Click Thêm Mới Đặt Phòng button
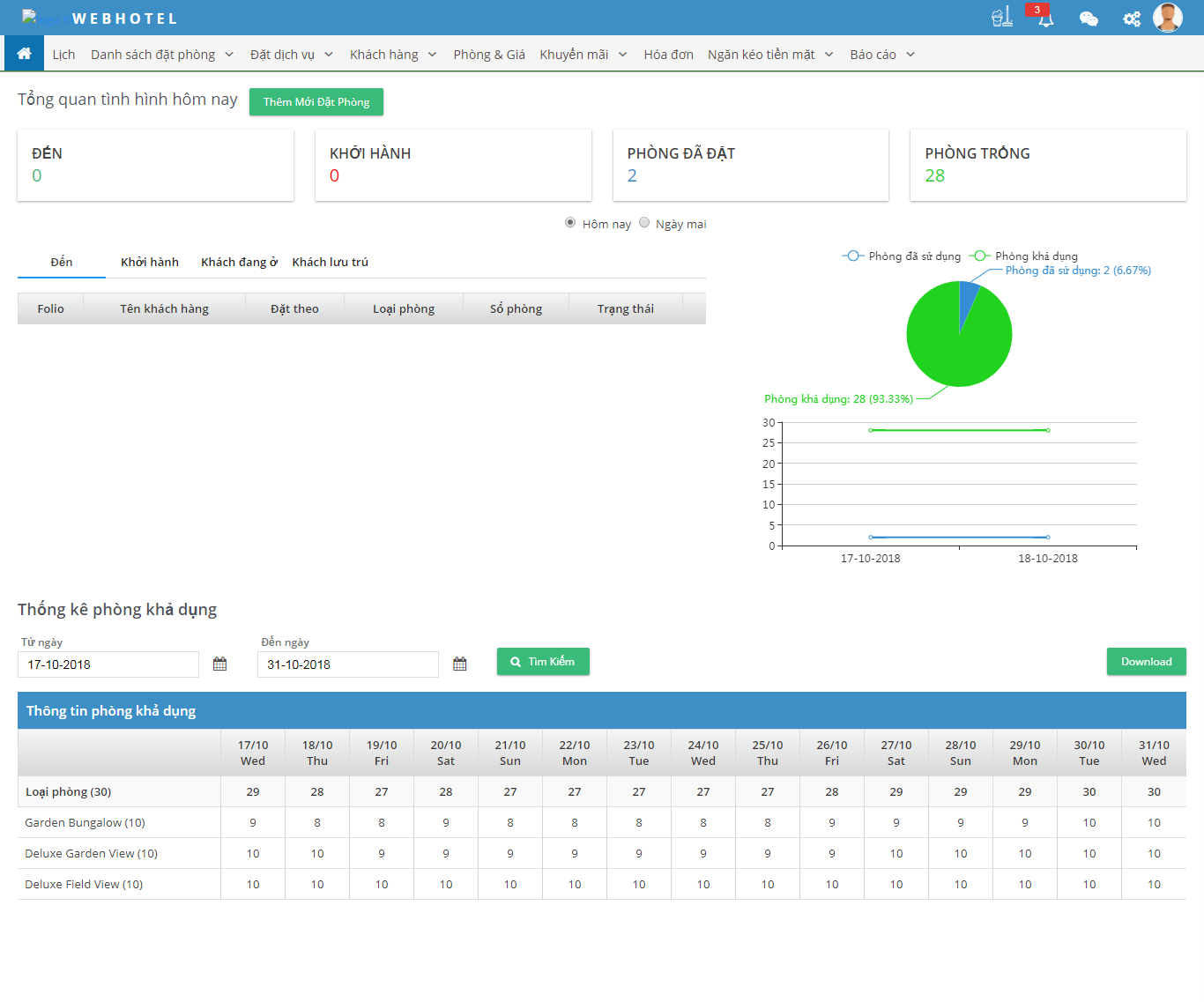Image resolution: width=1204 pixels, height=1002 pixels. (x=316, y=101)
